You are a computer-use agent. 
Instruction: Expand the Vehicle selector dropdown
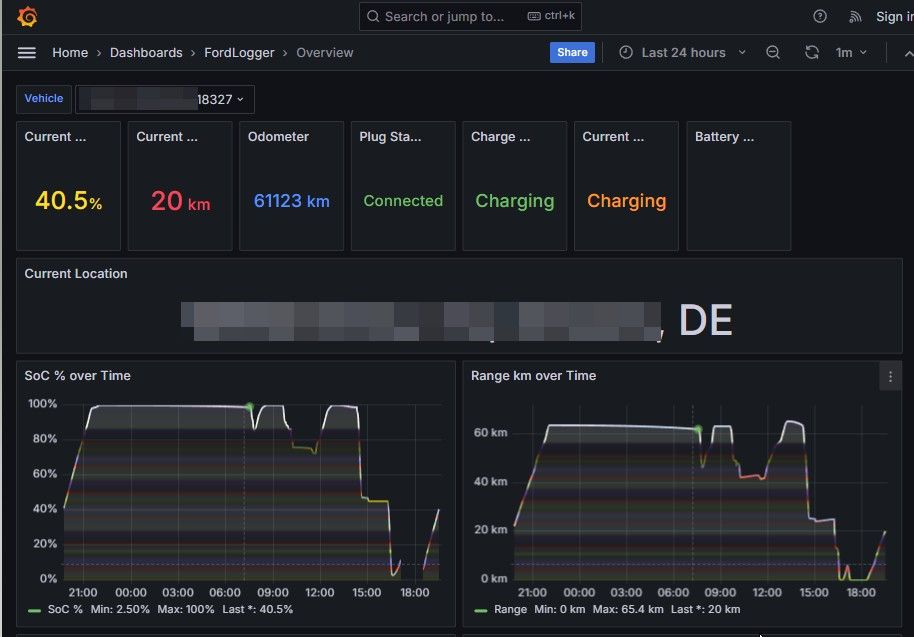click(165, 99)
